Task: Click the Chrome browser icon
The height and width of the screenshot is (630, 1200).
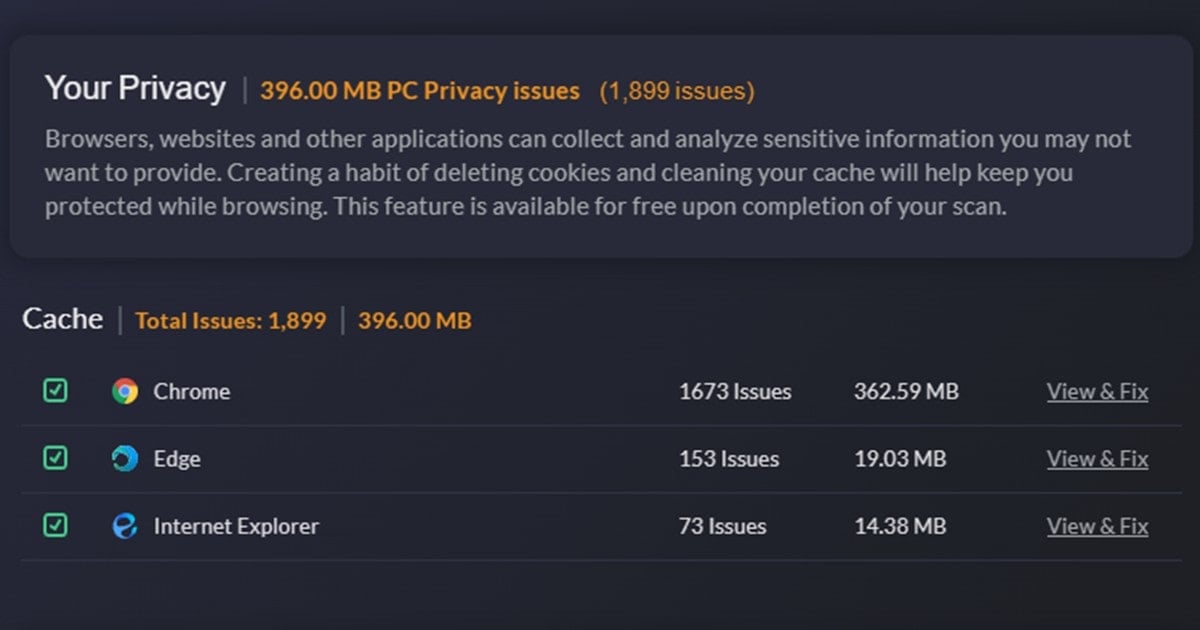Action: click(x=125, y=391)
